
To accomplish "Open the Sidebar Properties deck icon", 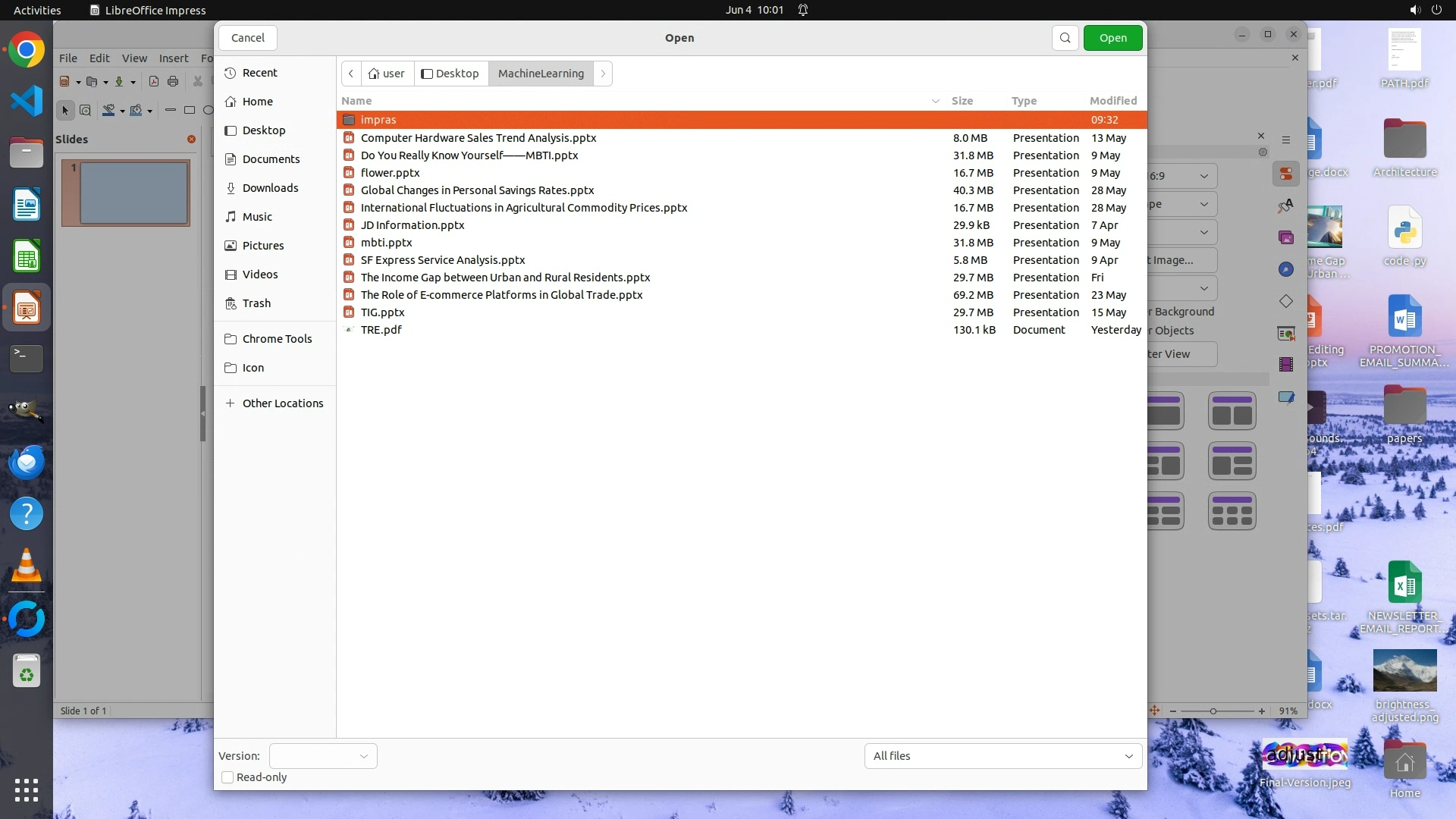I will tap(1286, 174).
